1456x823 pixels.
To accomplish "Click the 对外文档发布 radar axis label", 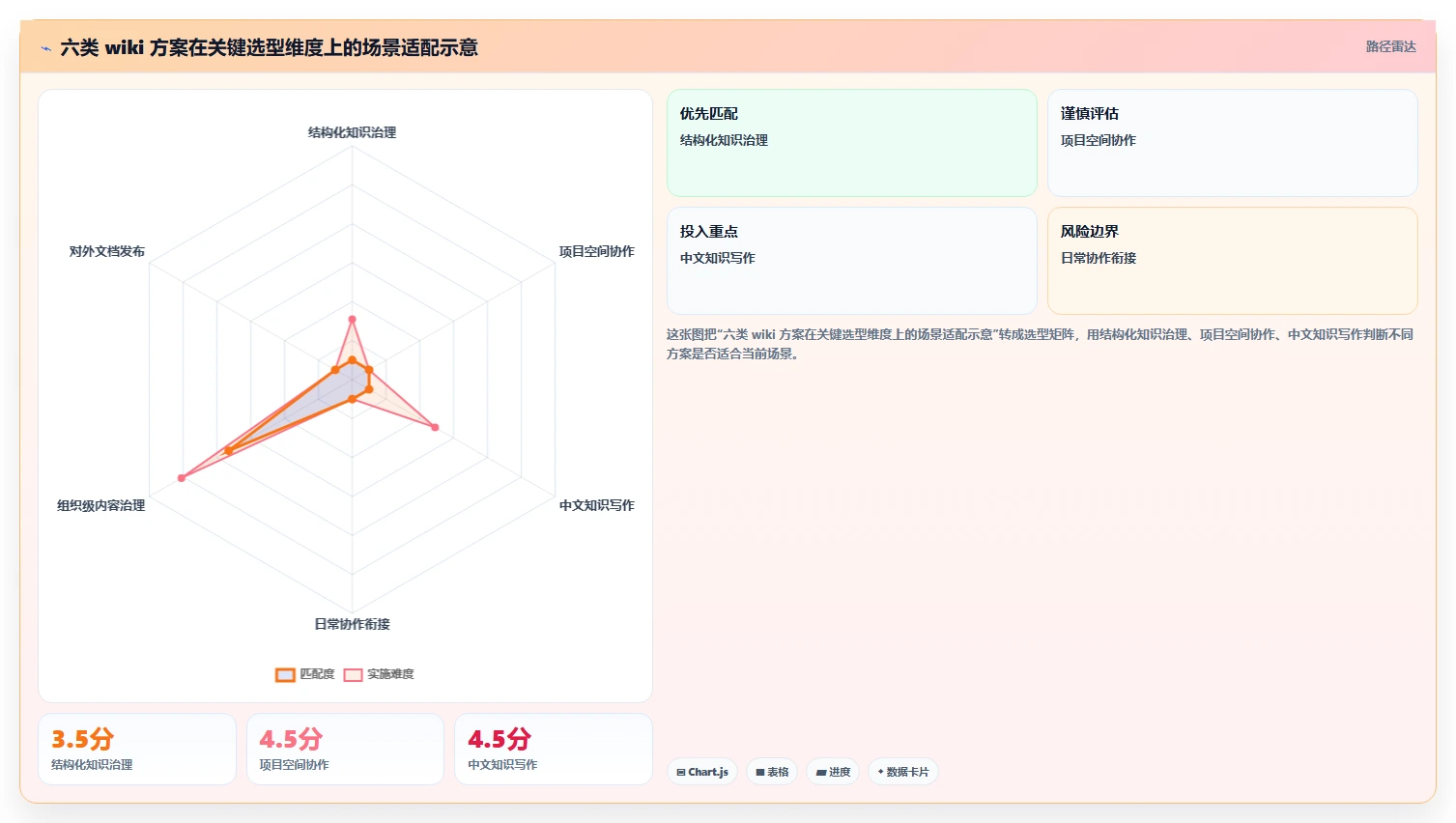I will pos(106,251).
